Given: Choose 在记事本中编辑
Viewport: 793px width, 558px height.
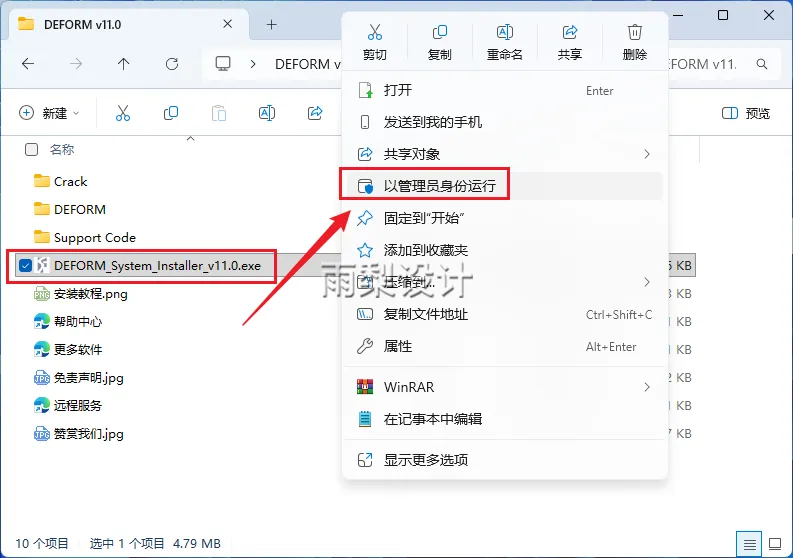Looking at the screenshot, I should tap(505, 419).
